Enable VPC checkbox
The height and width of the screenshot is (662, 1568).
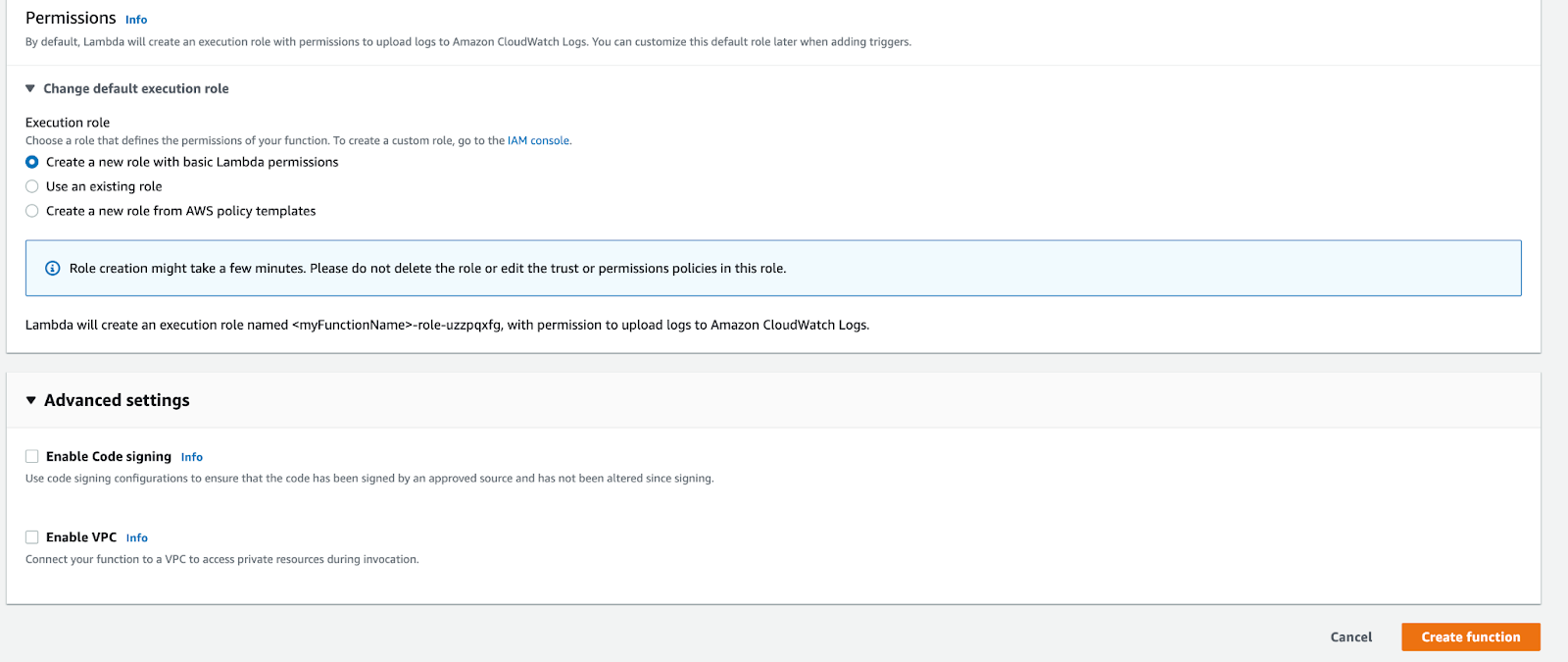click(x=32, y=537)
